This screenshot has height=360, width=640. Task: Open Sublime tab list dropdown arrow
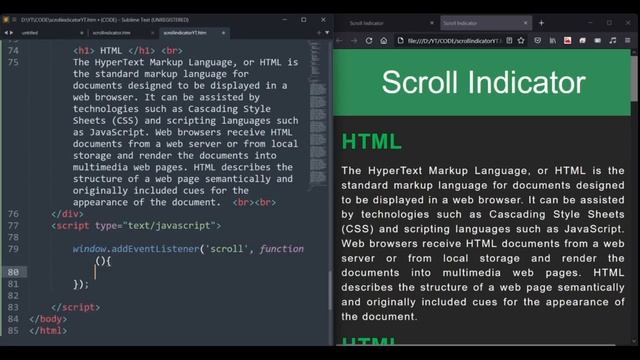click(x=327, y=33)
